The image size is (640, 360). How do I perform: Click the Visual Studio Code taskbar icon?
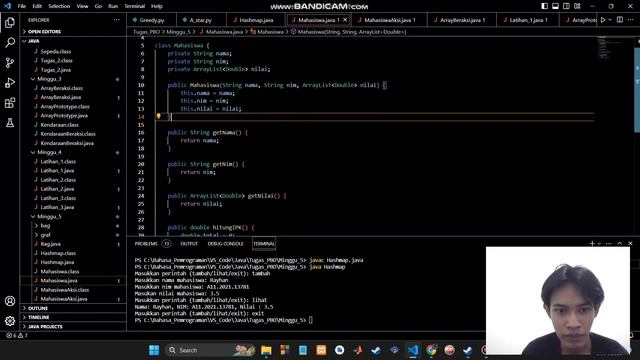[413, 350]
